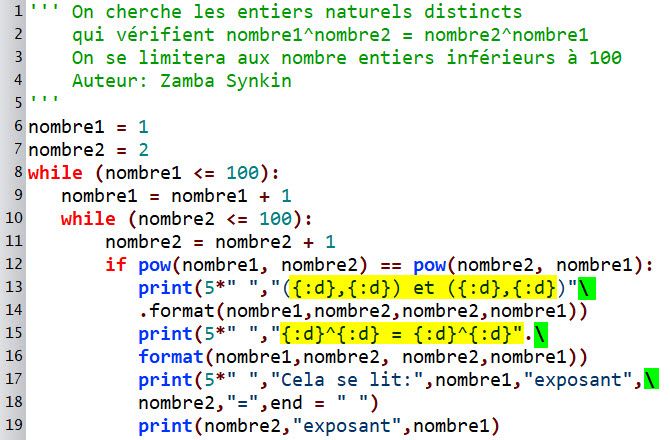
Task: Click 'end = " "' on line 18
Action: pyautogui.click(x=319, y=403)
